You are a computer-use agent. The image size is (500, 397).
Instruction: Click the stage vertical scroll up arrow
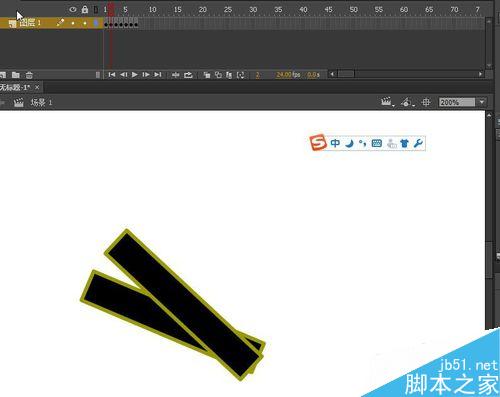point(489,115)
